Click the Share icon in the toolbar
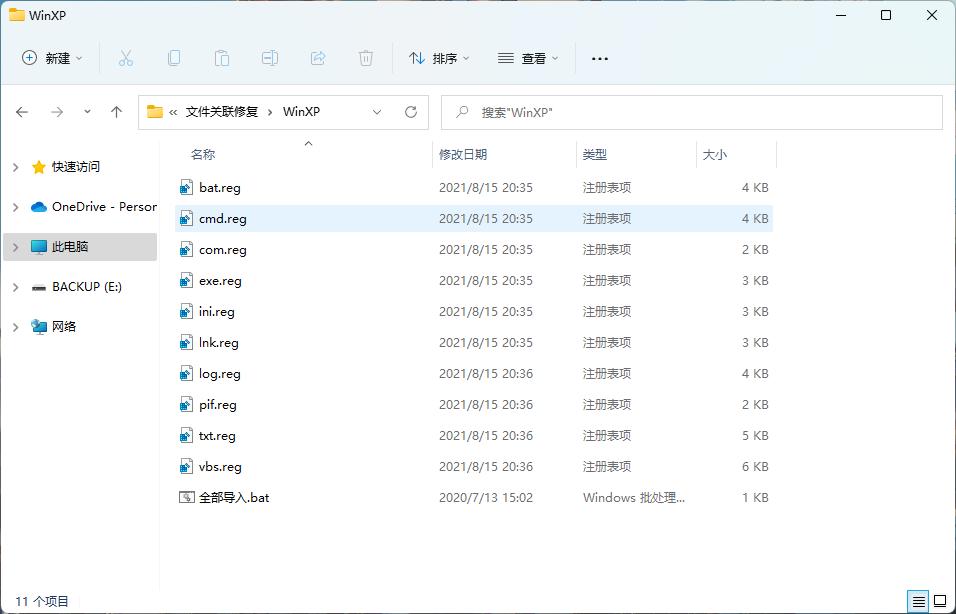This screenshot has height=614, width=956. coord(318,58)
